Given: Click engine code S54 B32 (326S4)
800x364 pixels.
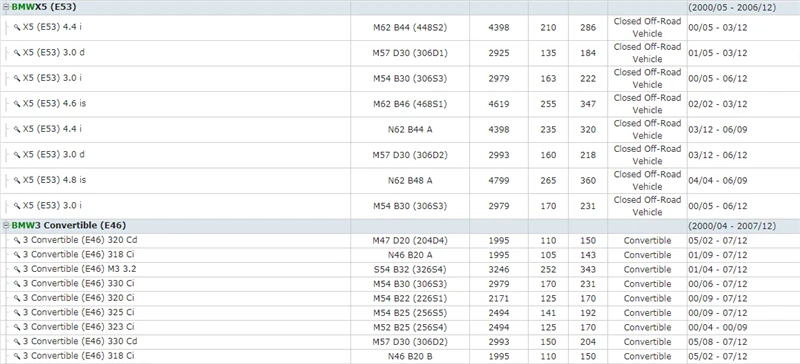Looking at the screenshot, I should click(x=410, y=269).
